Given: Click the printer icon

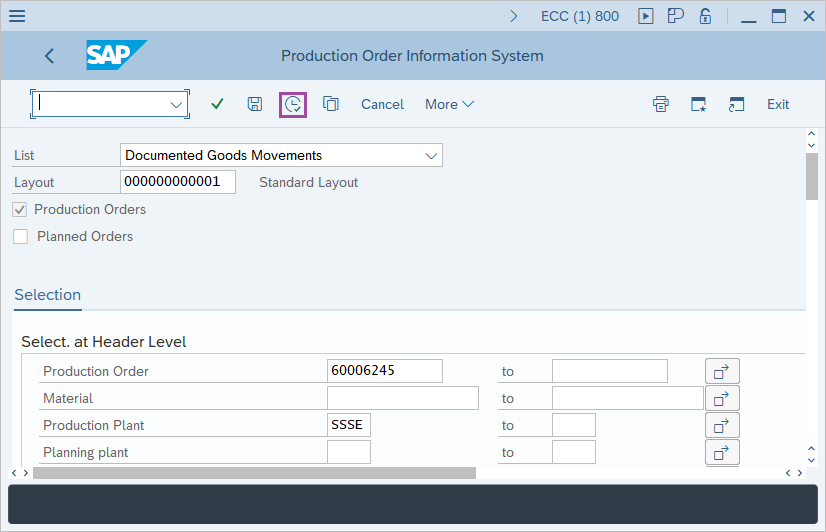Looking at the screenshot, I should coord(661,104).
